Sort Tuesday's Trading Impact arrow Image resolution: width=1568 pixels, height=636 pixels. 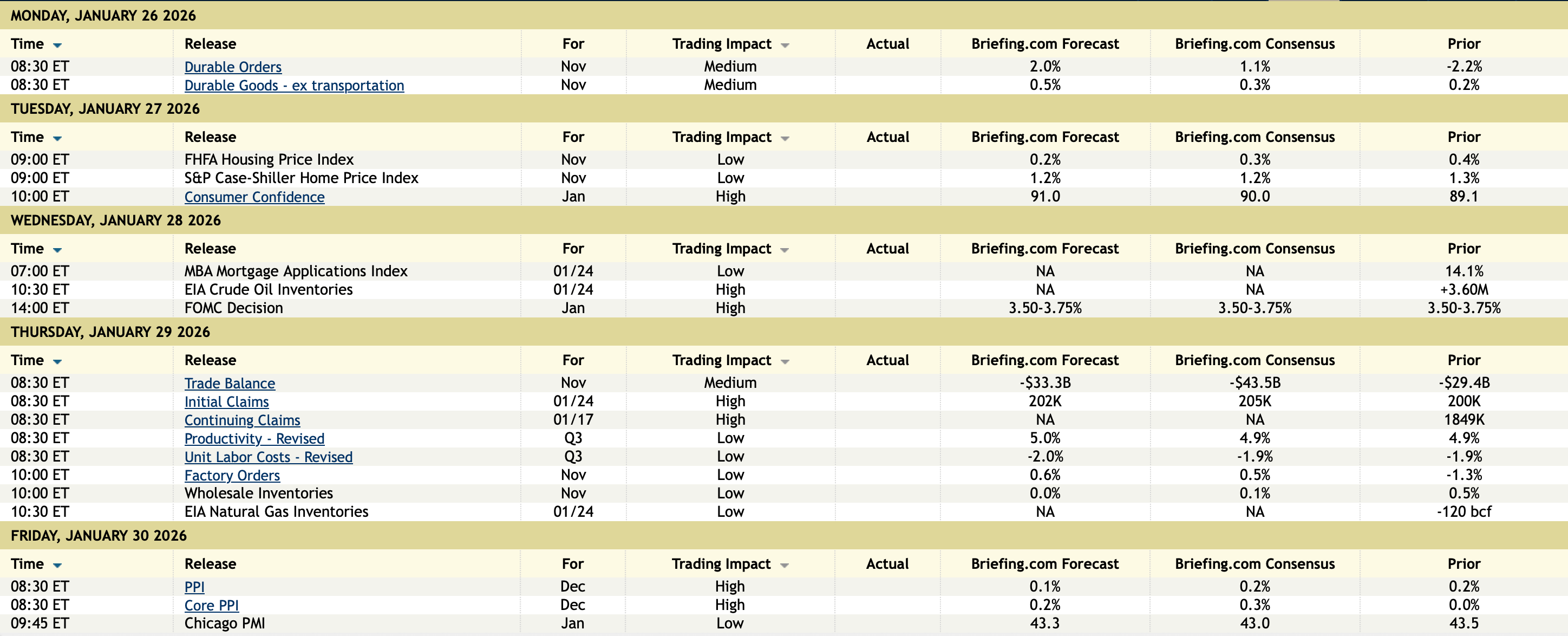tap(785, 139)
